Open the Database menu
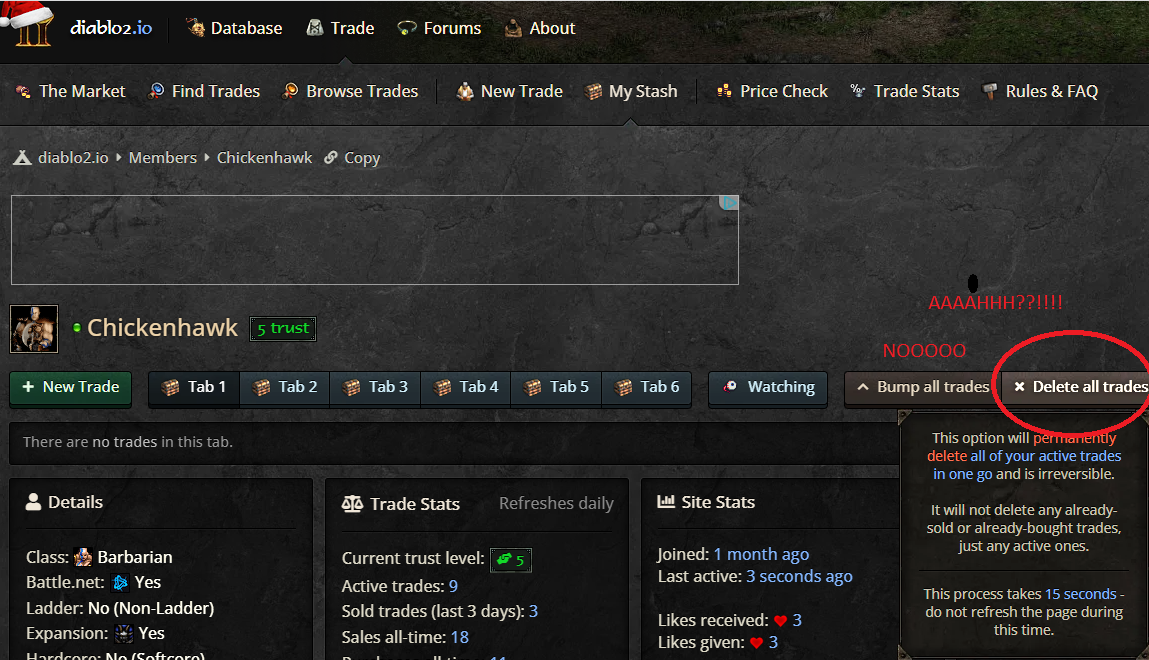The width and height of the screenshot is (1149, 660). point(234,29)
